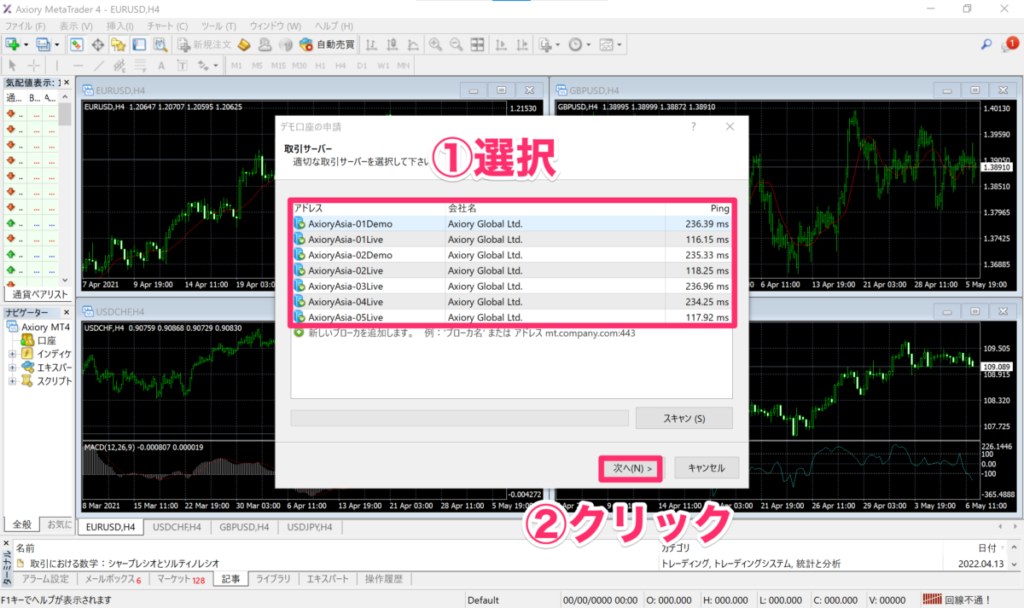1024x608 pixels.
Task: Open the MetaEditor yellow book icon
Action: coord(244,44)
